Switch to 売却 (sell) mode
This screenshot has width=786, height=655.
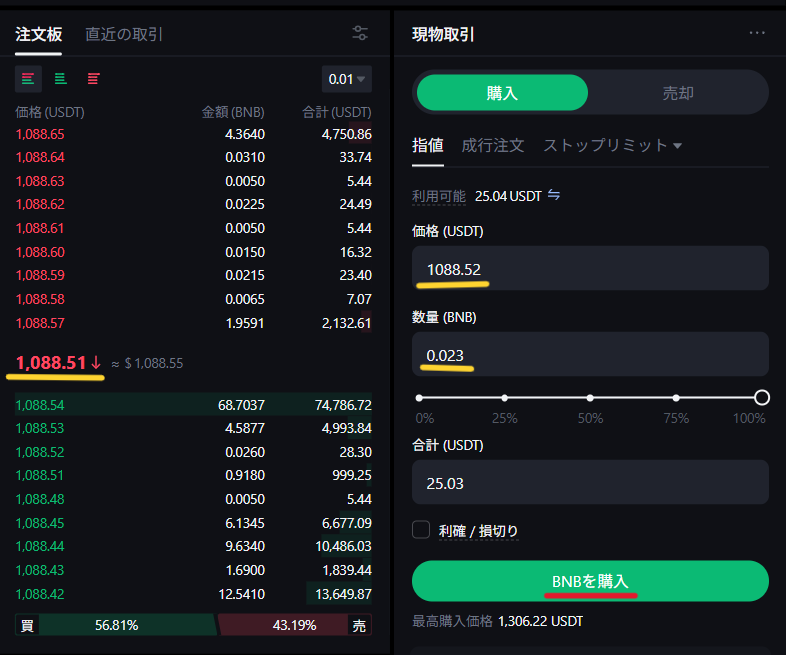tap(678, 93)
